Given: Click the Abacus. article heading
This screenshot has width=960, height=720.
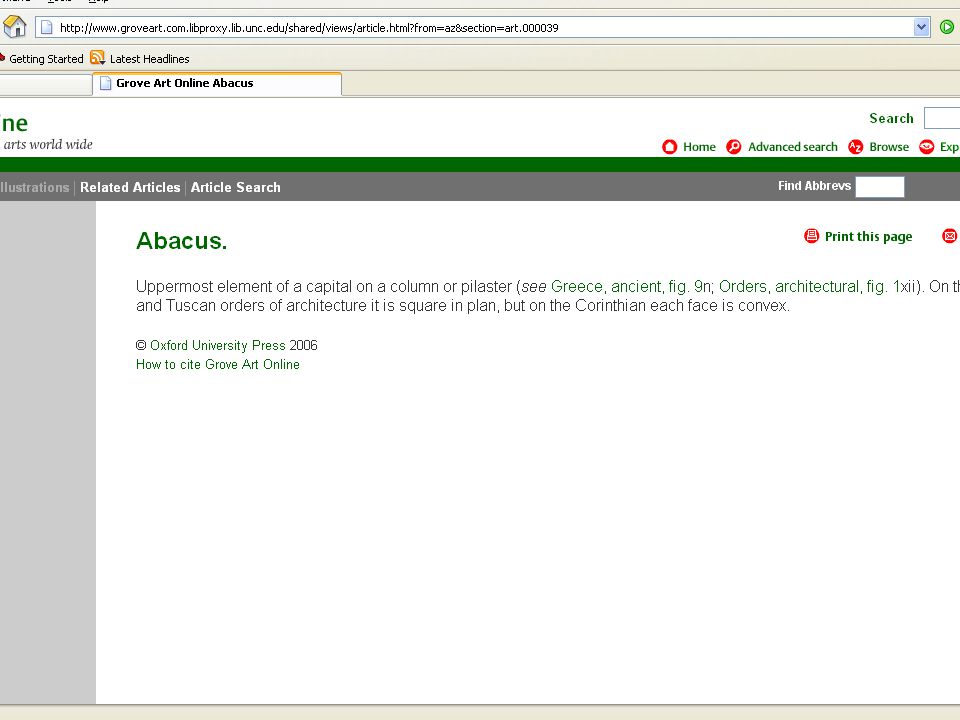Looking at the screenshot, I should (x=181, y=241).
